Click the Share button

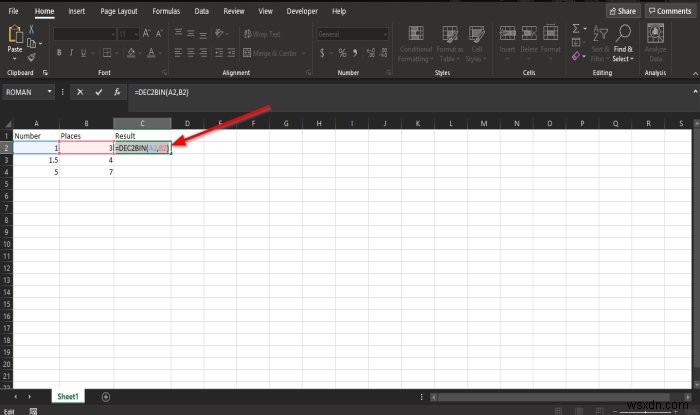[x=623, y=11]
